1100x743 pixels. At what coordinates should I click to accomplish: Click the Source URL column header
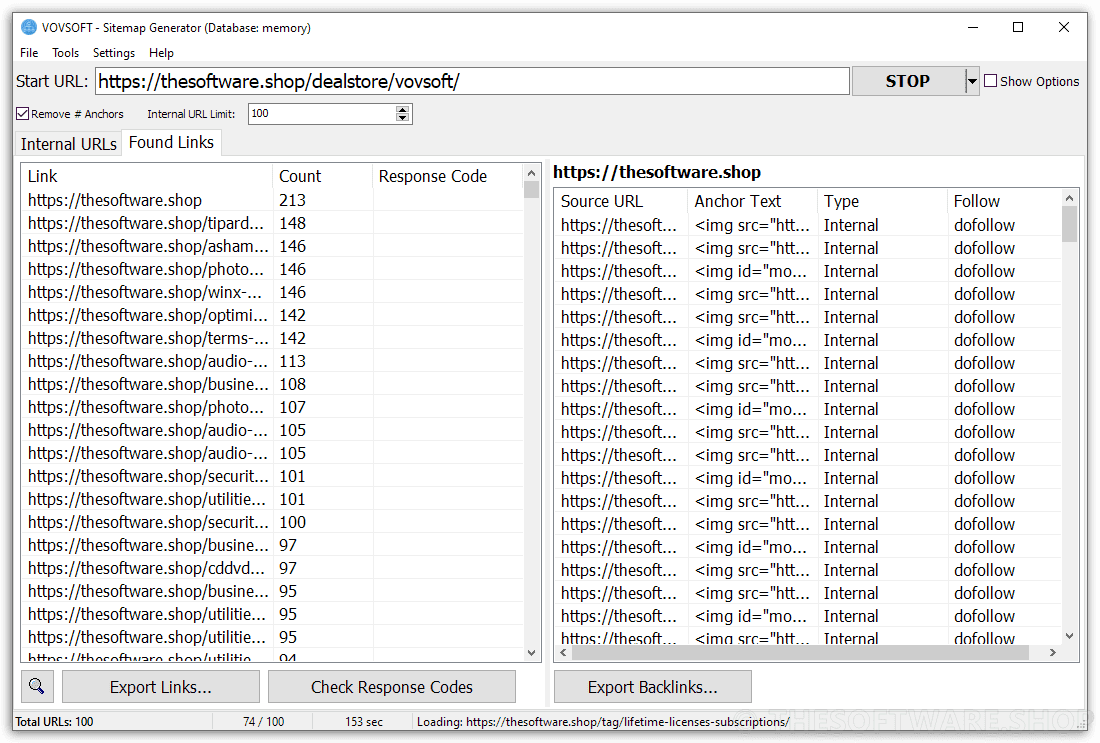(x=620, y=201)
